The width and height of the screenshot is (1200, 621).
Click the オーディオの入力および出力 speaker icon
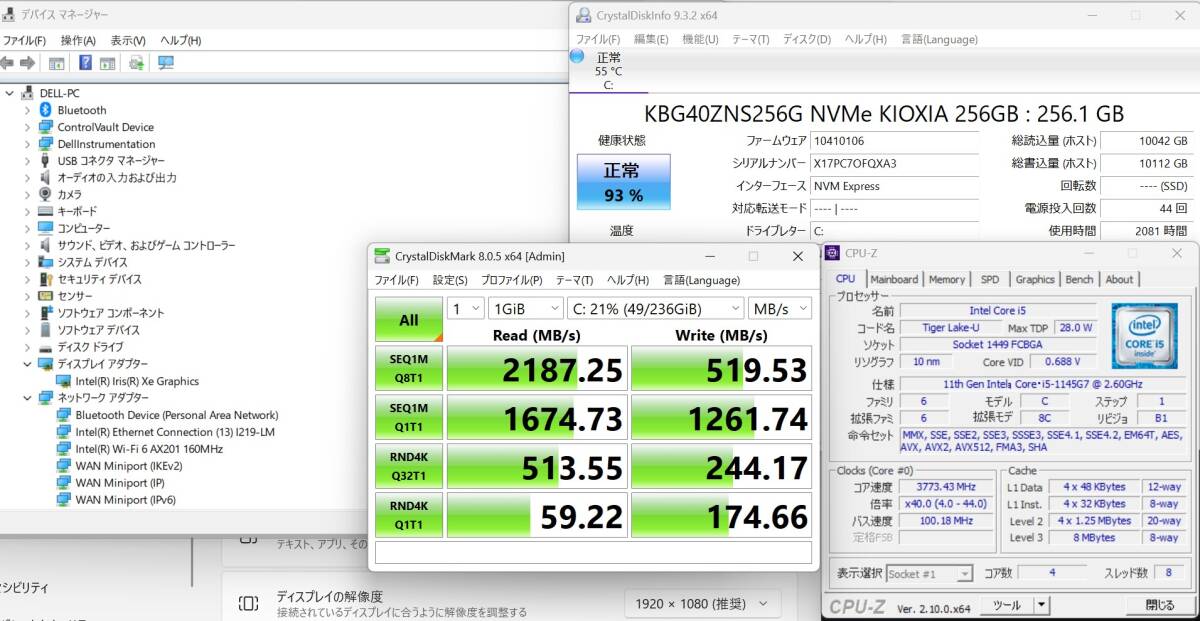(45, 178)
